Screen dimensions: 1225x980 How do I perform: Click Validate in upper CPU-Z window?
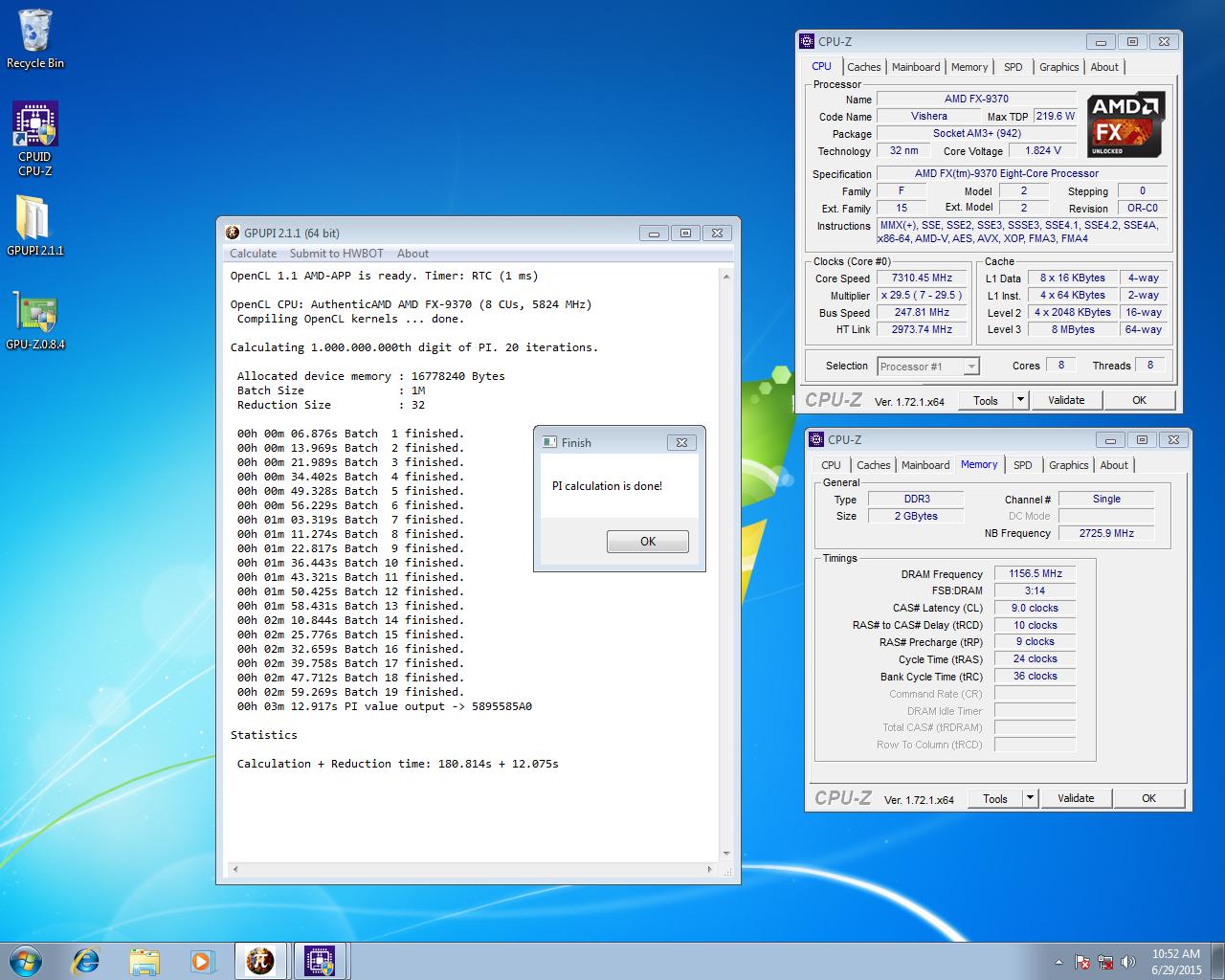[1066, 400]
